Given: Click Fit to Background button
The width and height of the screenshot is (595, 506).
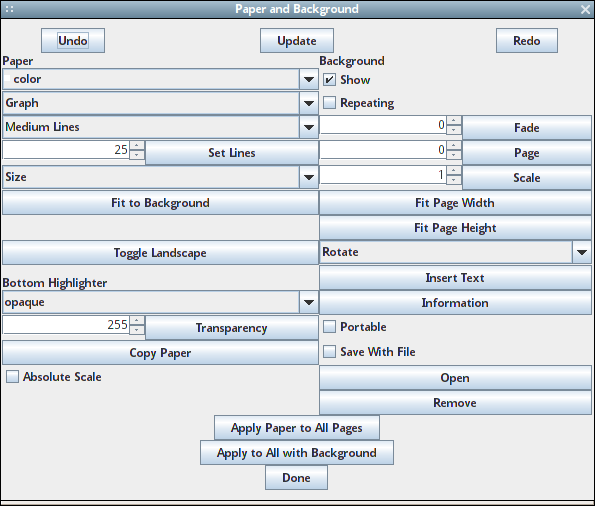Looking at the screenshot, I should (160, 203).
